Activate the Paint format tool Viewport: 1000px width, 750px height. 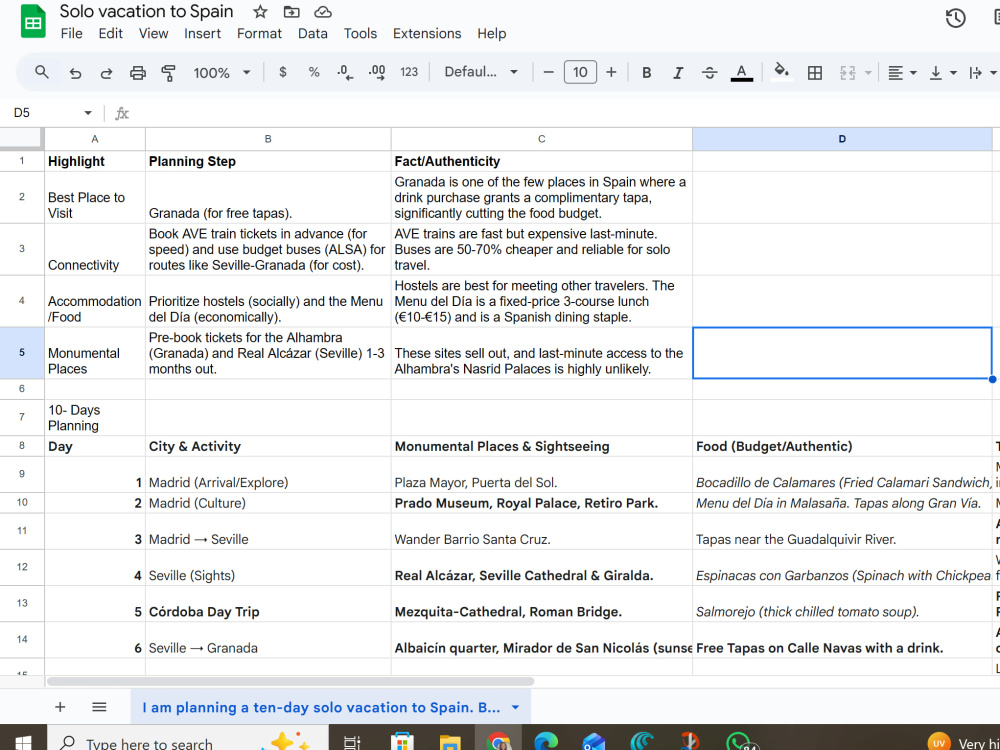[x=168, y=73]
